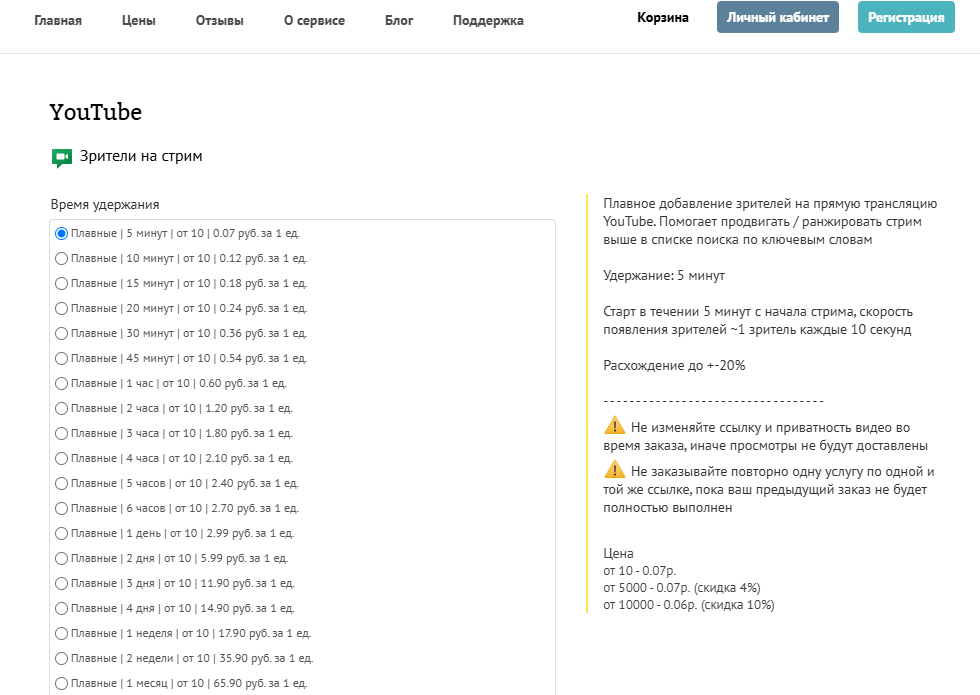Image resolution: width=980 pixels, height=695 pixels.
Task: Click the first yellow warning triangle icon
Action: 614,426
